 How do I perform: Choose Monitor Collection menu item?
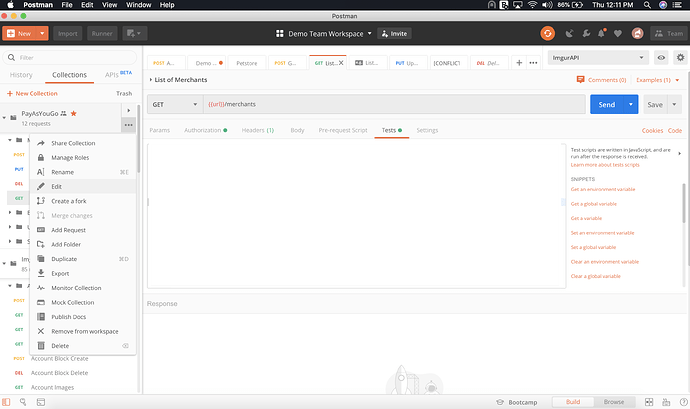tap(83, 288)
